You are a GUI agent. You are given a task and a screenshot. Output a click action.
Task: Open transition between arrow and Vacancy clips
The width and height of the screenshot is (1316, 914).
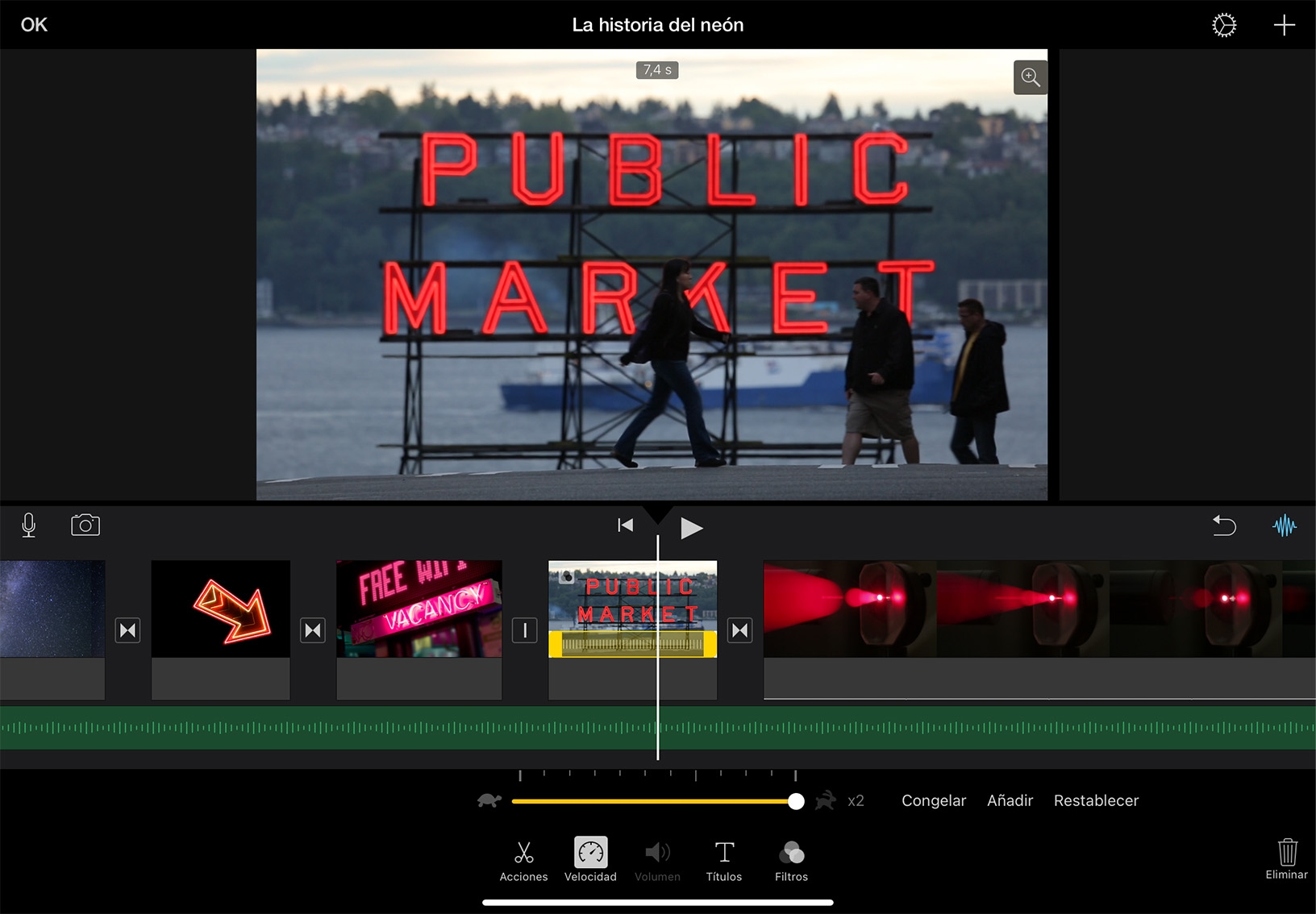click(x=313, y=630)
